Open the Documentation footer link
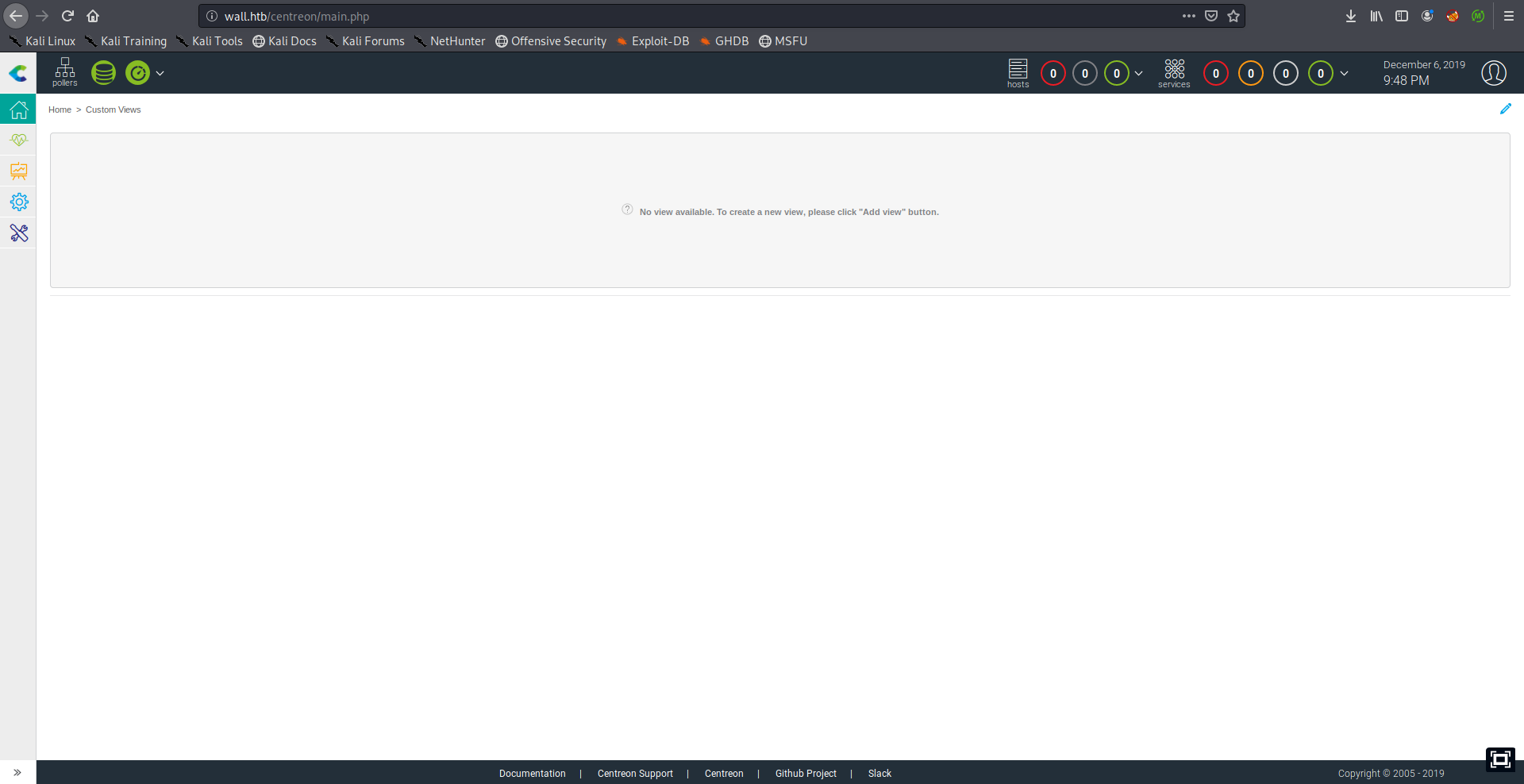The width and height of the screenshot is (1524, 784). click(x=532, y=774)
